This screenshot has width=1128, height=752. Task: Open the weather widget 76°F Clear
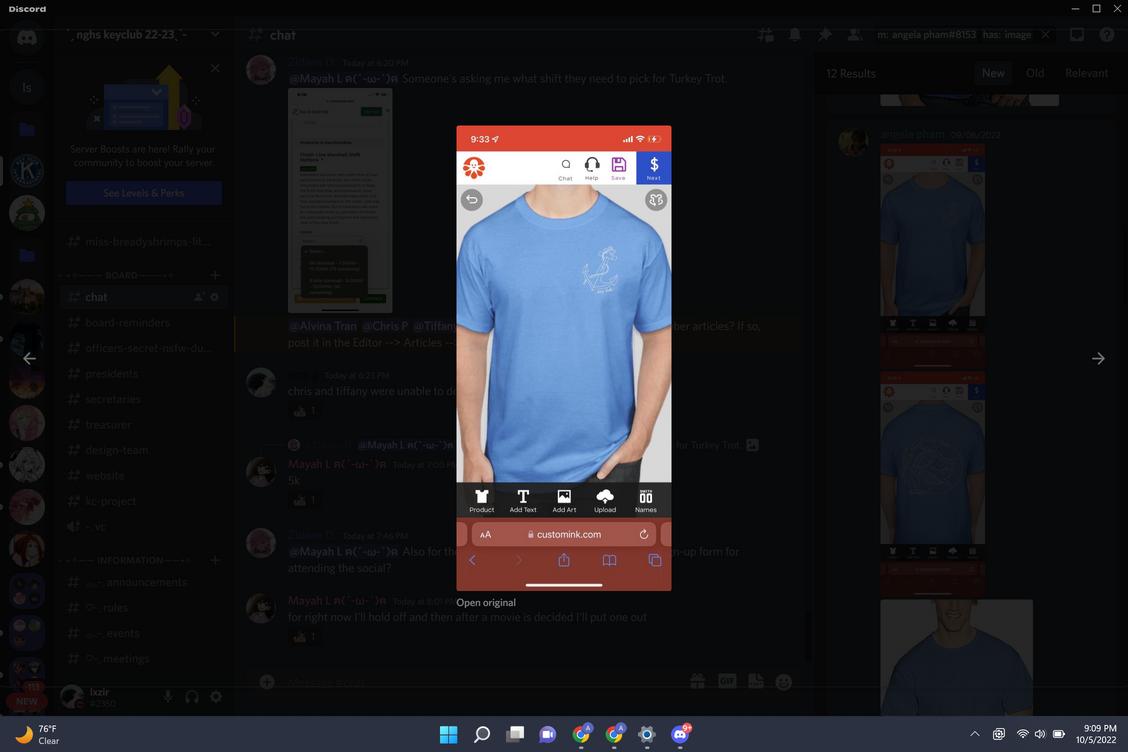tap(37, 734)
